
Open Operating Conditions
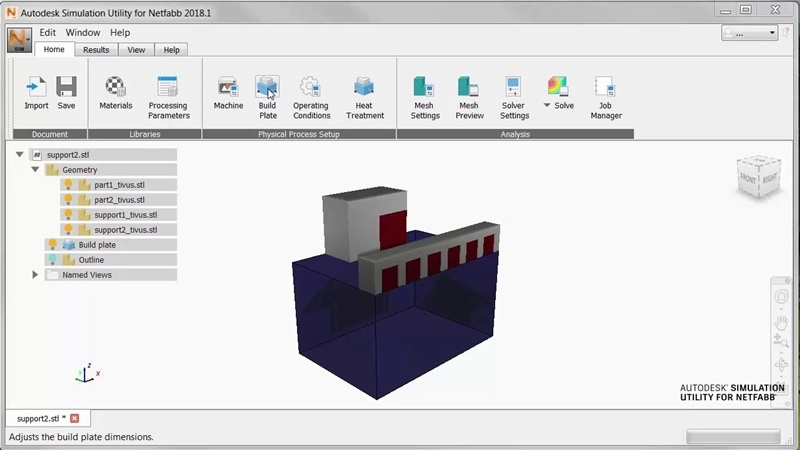tap(311, 97)
